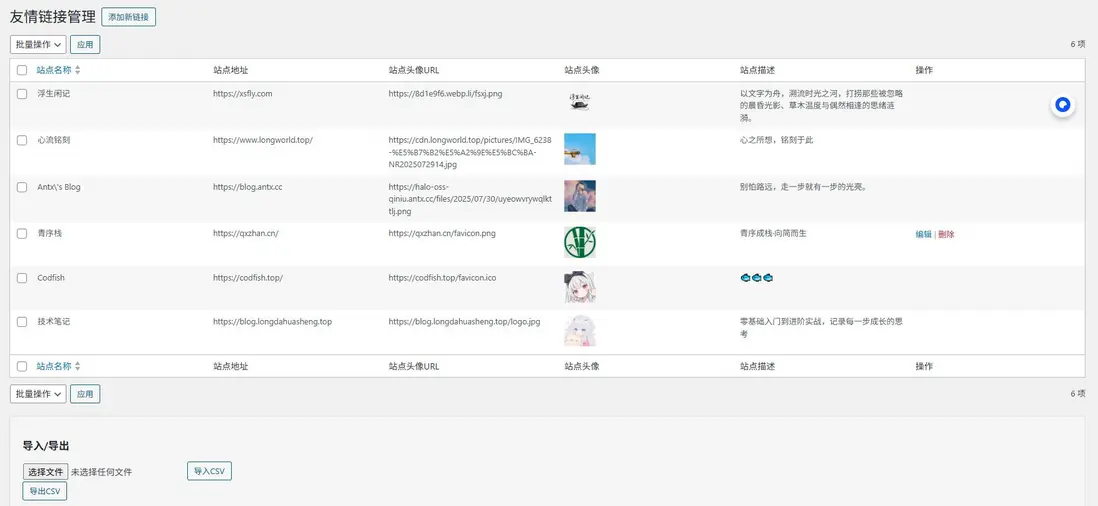Viewport: 1098px width, 506px height.
Task: Click the fish emoji description in Codfish row
Action: point(756,278)
